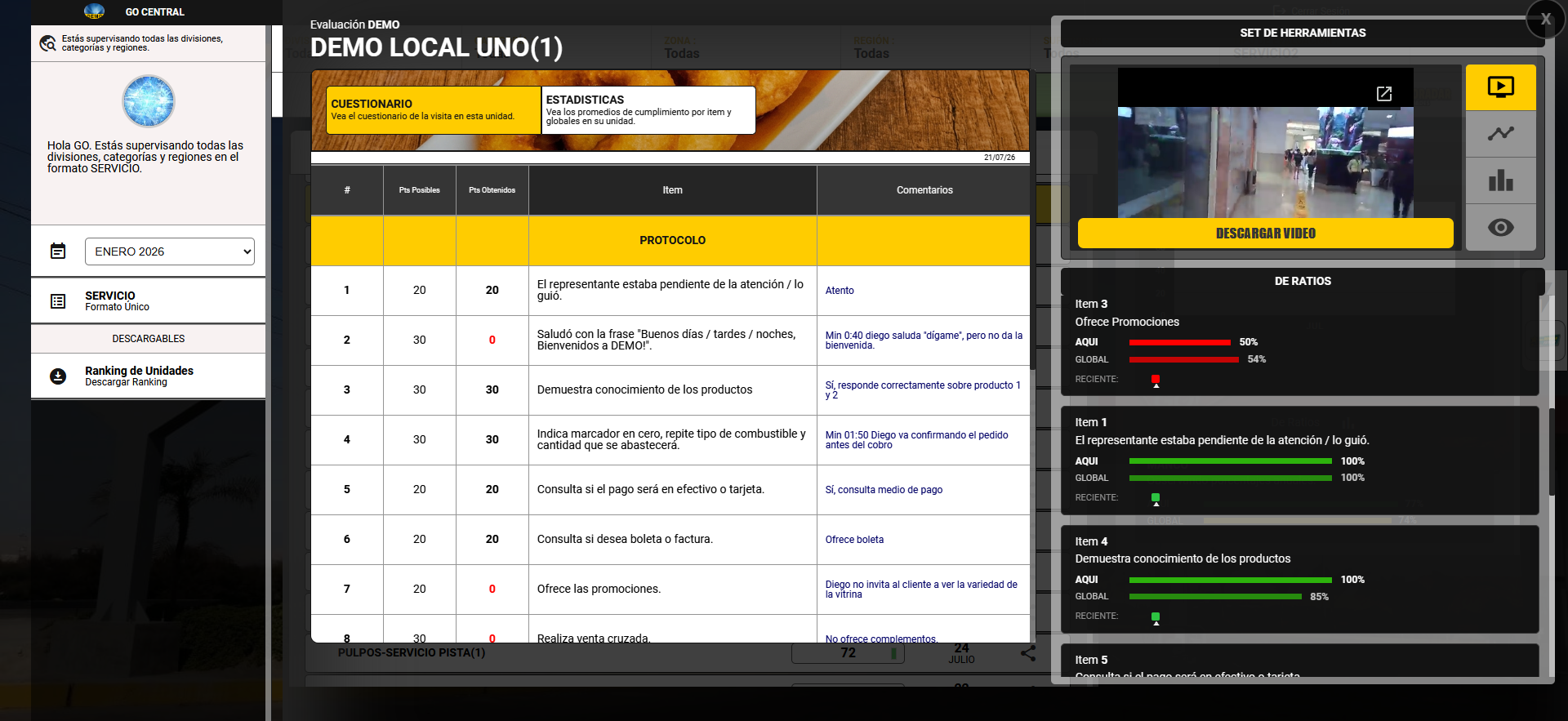Click item text 'Consulta si desea boleta o factura.'
Screen dimensions: 1568x721
(625, 540)
